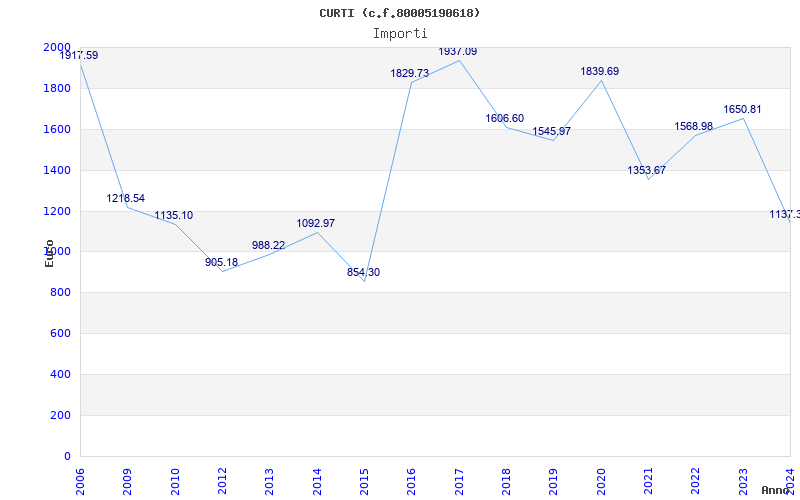
Task: Select data label 1937.09
Action: tap(458, 52)
